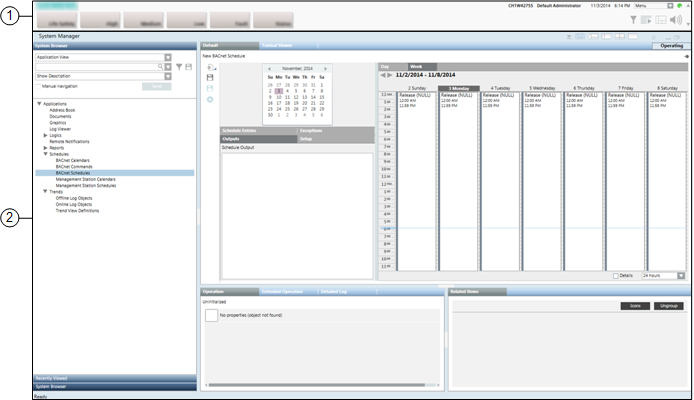Open the Show Description dropdown
Screen dimensions: 694x400
tap(168, 76)
